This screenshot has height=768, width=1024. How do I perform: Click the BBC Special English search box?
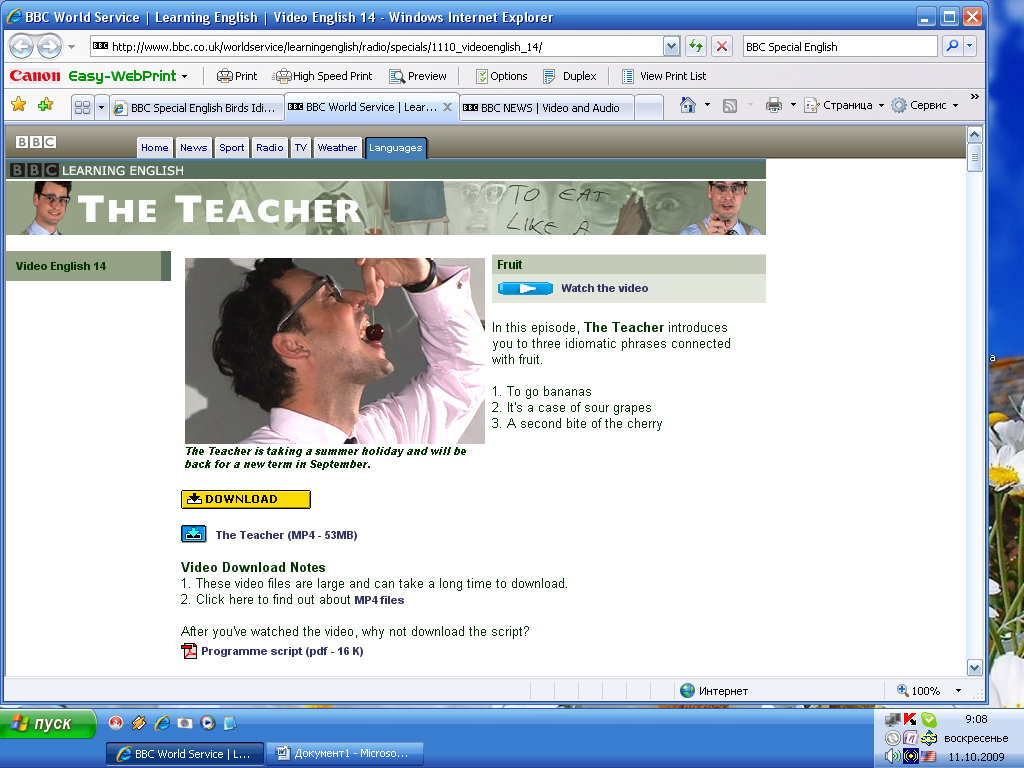click(840, 46)
